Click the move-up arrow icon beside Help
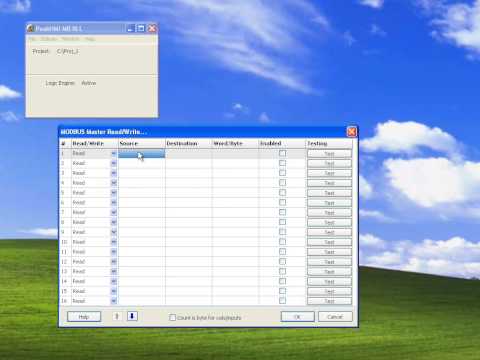Screen dimensions: 480x360 [x=117, y=316]
